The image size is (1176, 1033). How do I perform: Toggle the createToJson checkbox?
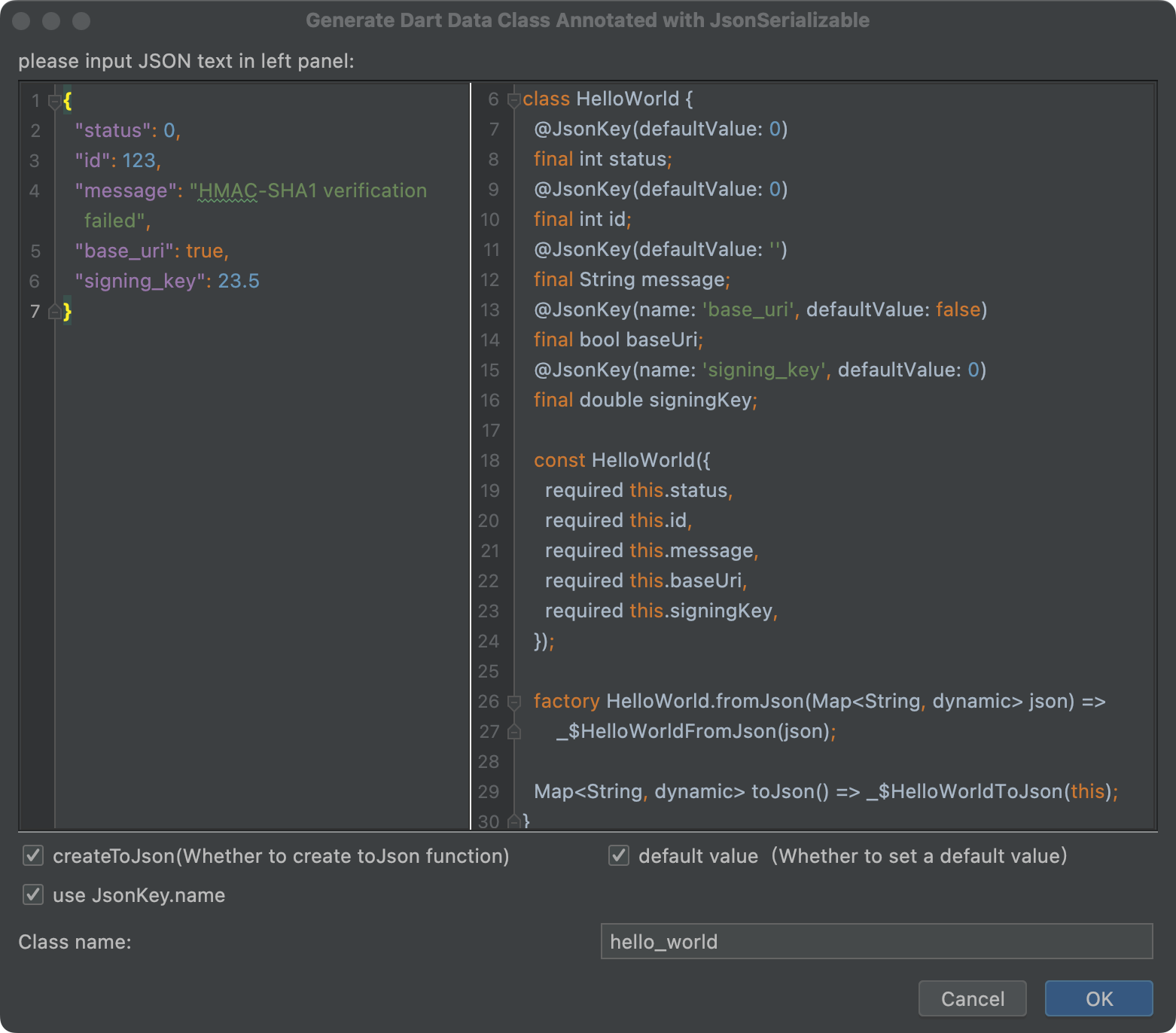point(33,855)
